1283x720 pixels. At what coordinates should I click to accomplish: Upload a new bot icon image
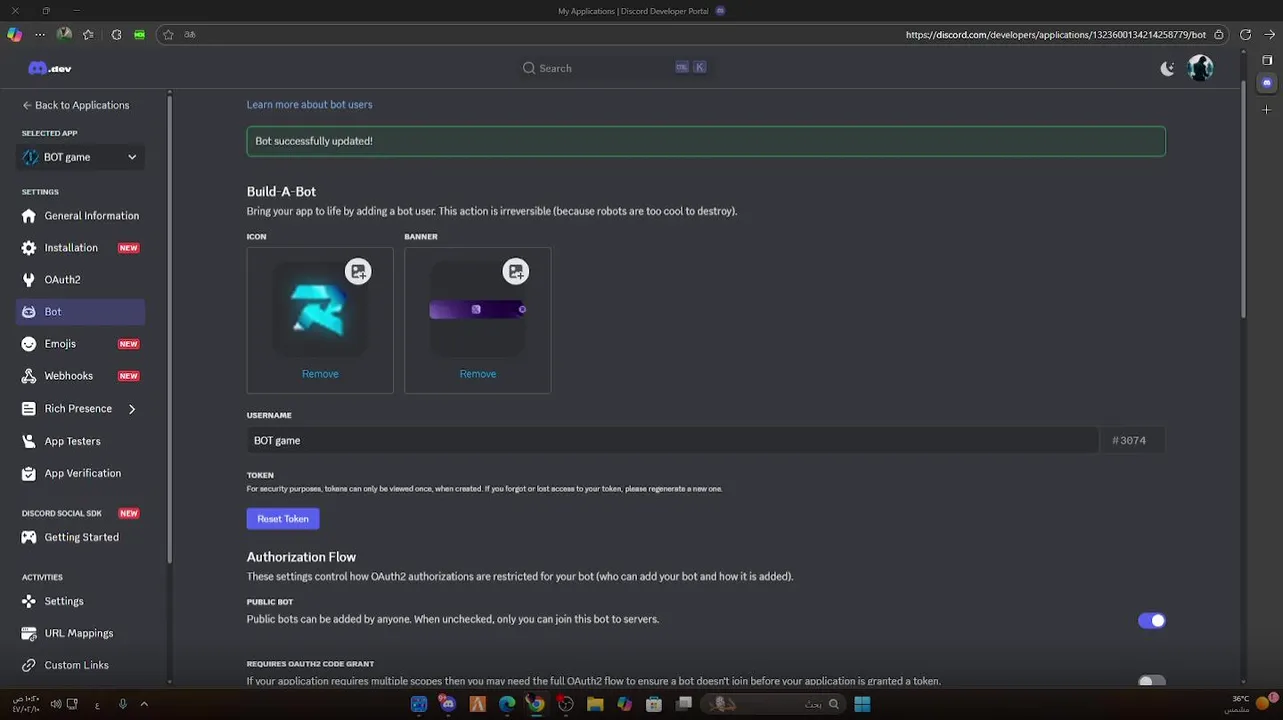(358, 272)
